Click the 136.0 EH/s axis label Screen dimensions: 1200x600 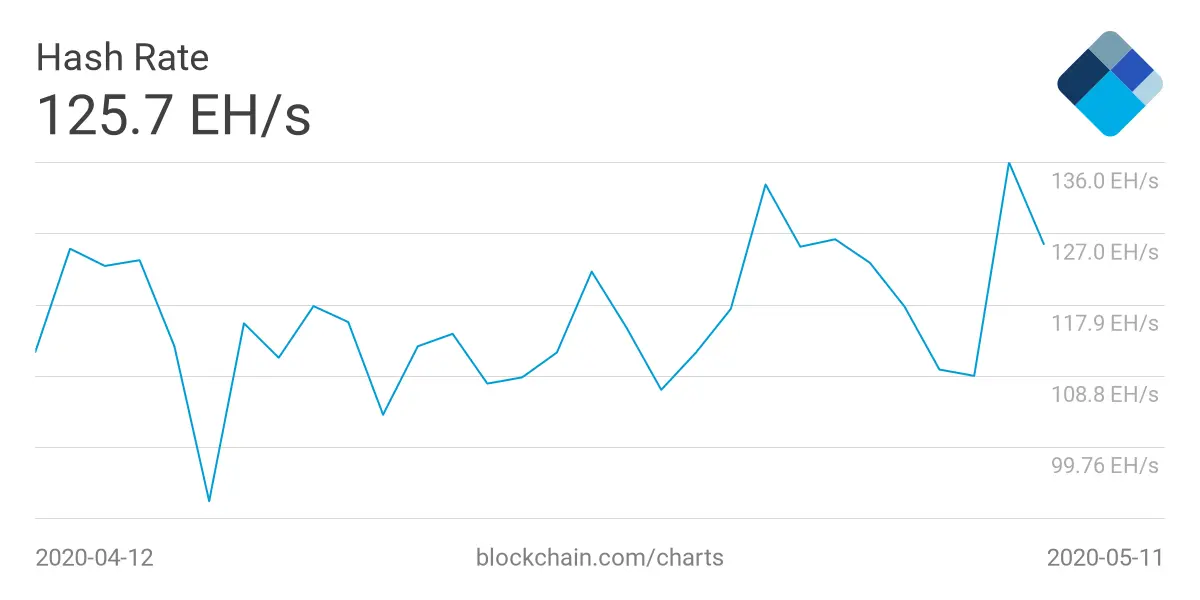[x=1104, y=181]
